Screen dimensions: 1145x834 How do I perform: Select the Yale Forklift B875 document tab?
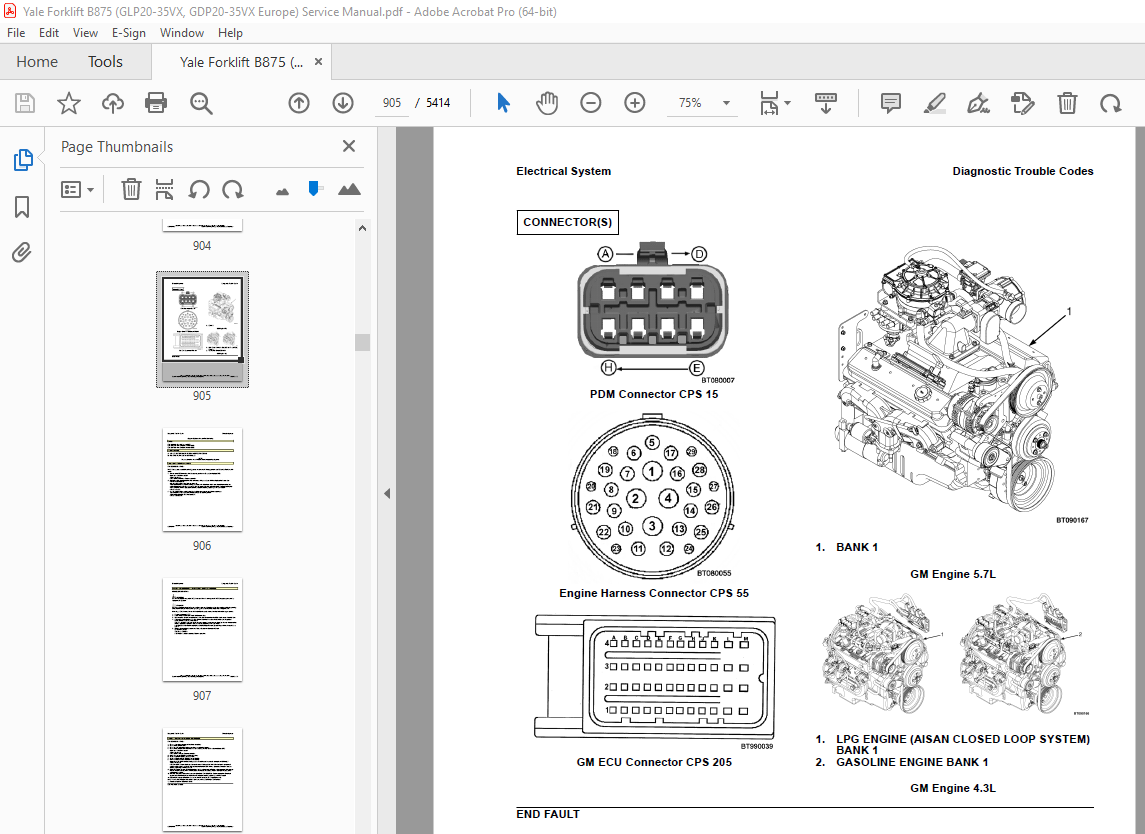(x=241, y=62)
